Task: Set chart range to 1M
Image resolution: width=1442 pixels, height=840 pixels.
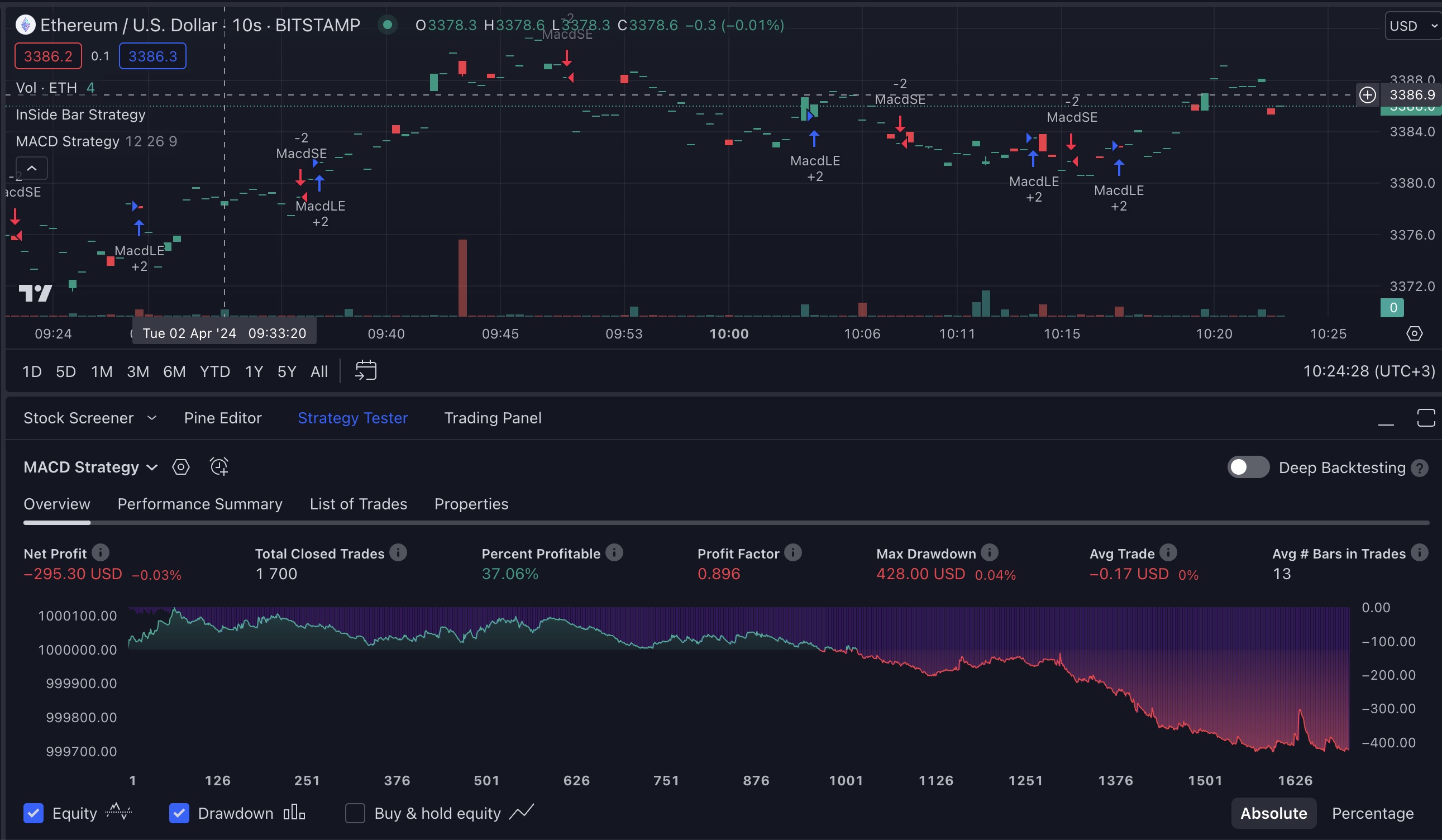Action: coord(102,372)
